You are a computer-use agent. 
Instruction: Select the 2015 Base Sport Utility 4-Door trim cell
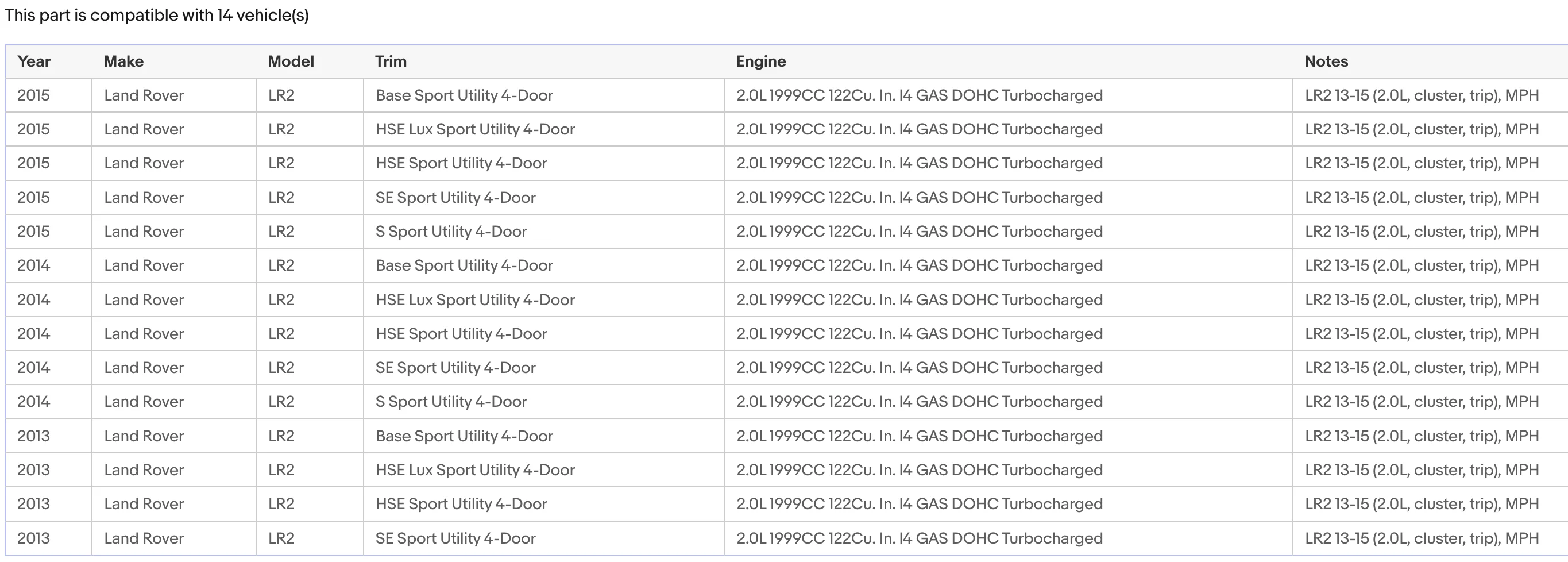tap(544, 95)
